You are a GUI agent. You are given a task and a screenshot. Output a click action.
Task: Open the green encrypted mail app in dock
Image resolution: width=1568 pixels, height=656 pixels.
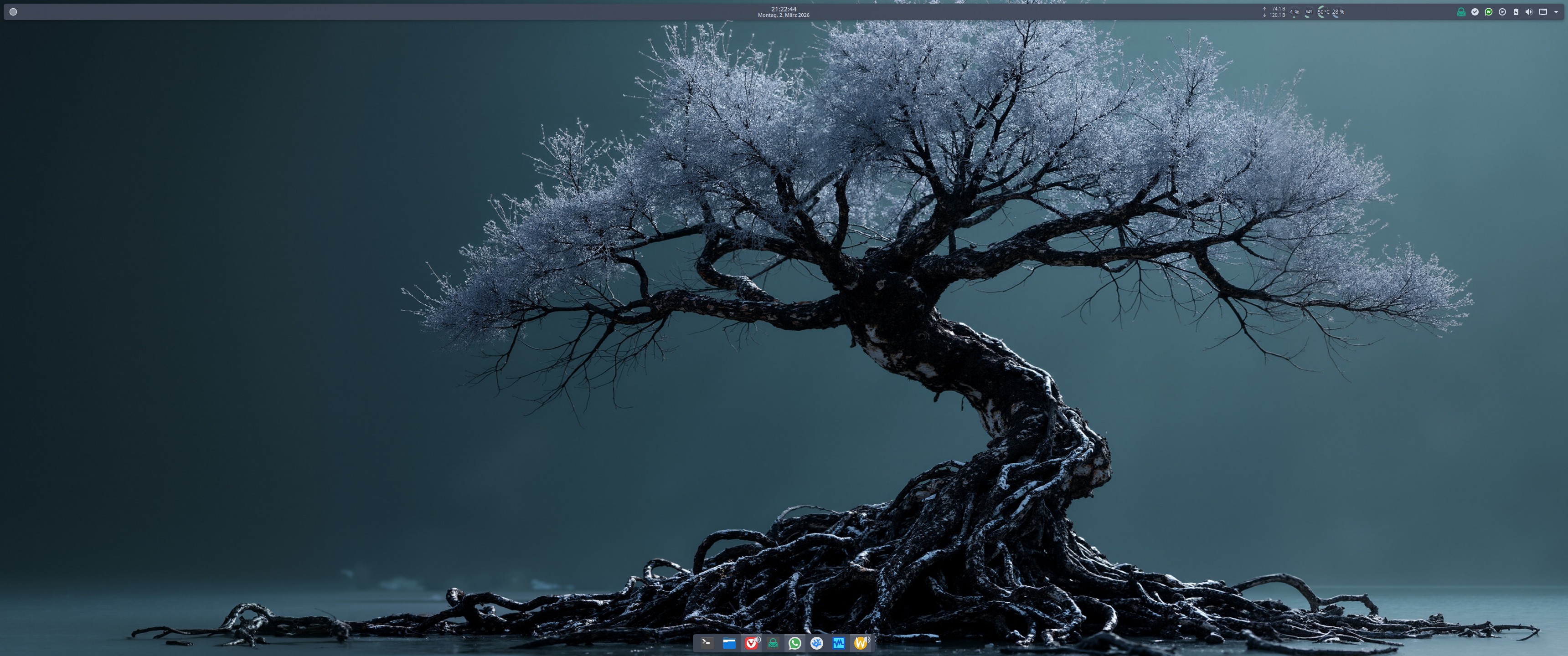[x=773, y=643]
